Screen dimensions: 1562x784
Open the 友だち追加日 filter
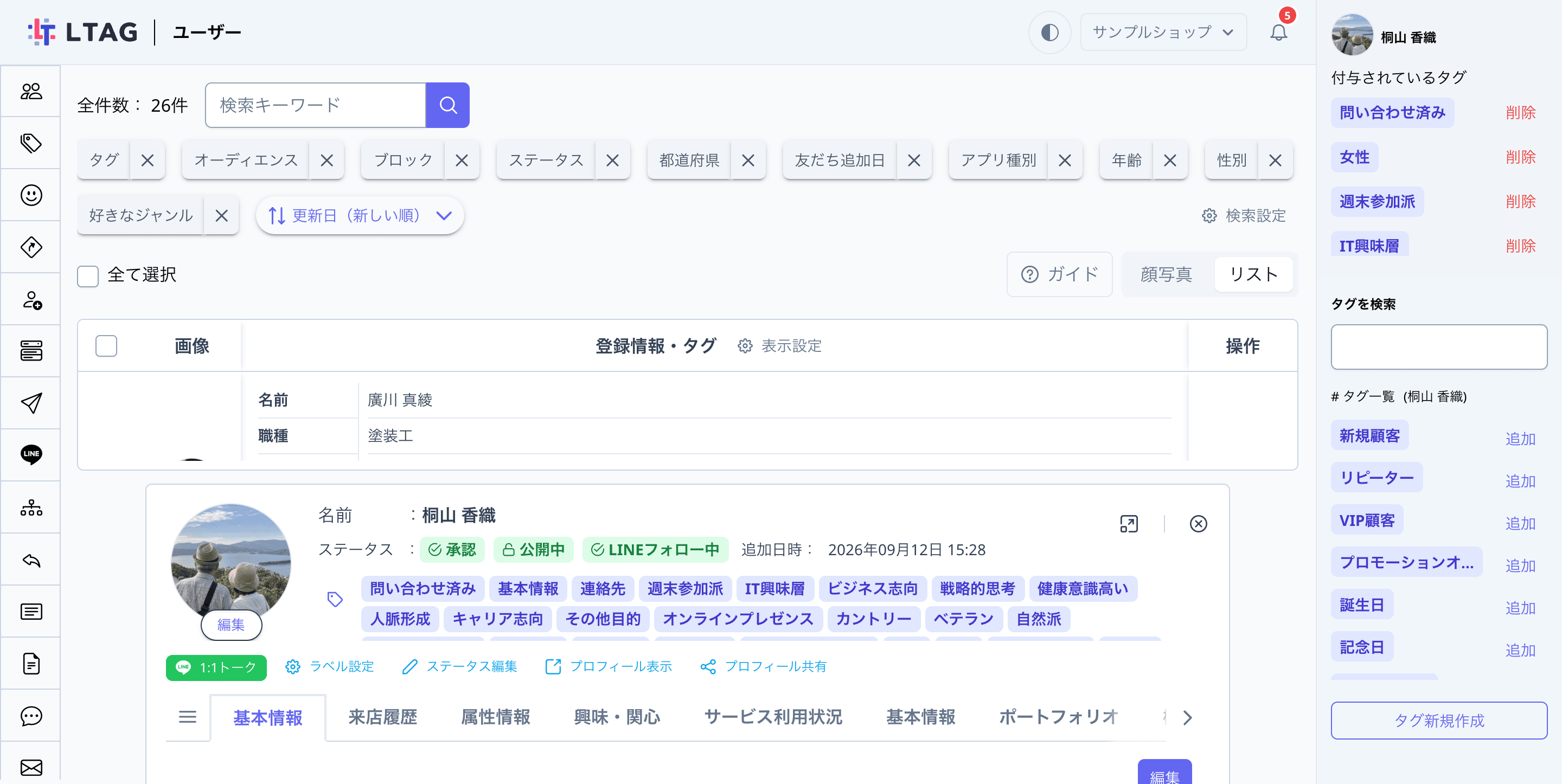tap(839, 160)
